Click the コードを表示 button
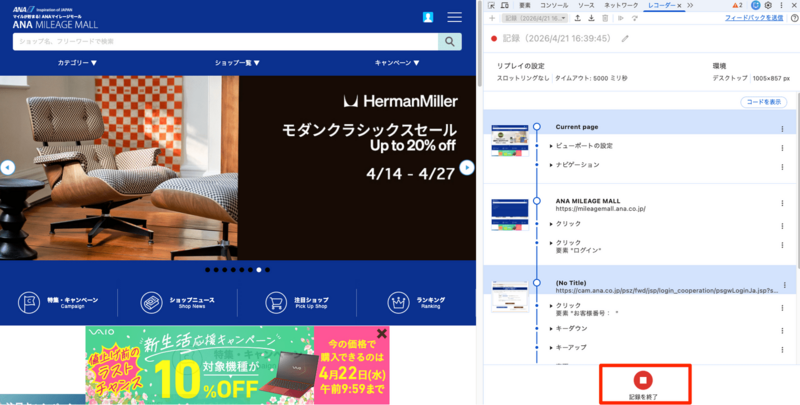800x405 pixels. (x=764, y=102)
